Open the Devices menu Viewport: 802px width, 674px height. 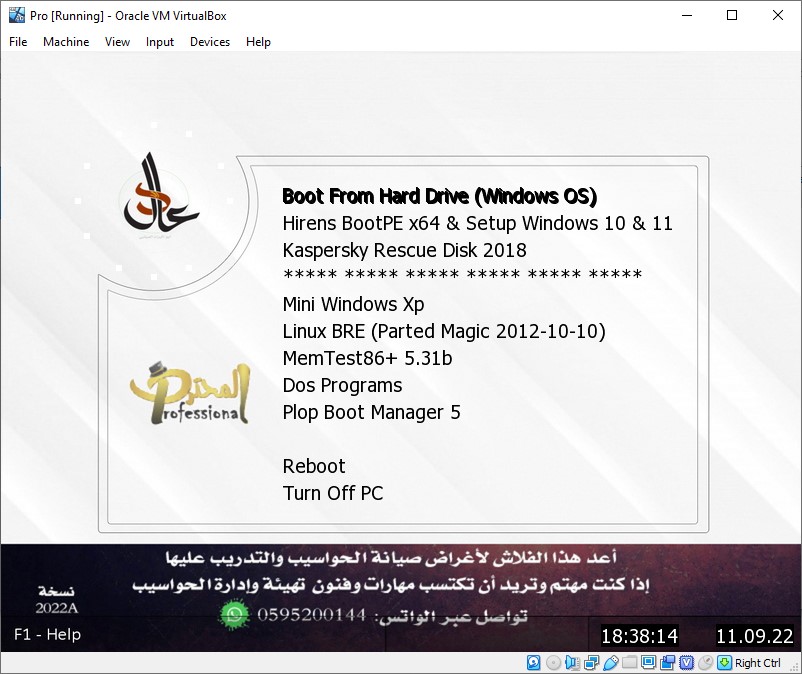point(210,42)
